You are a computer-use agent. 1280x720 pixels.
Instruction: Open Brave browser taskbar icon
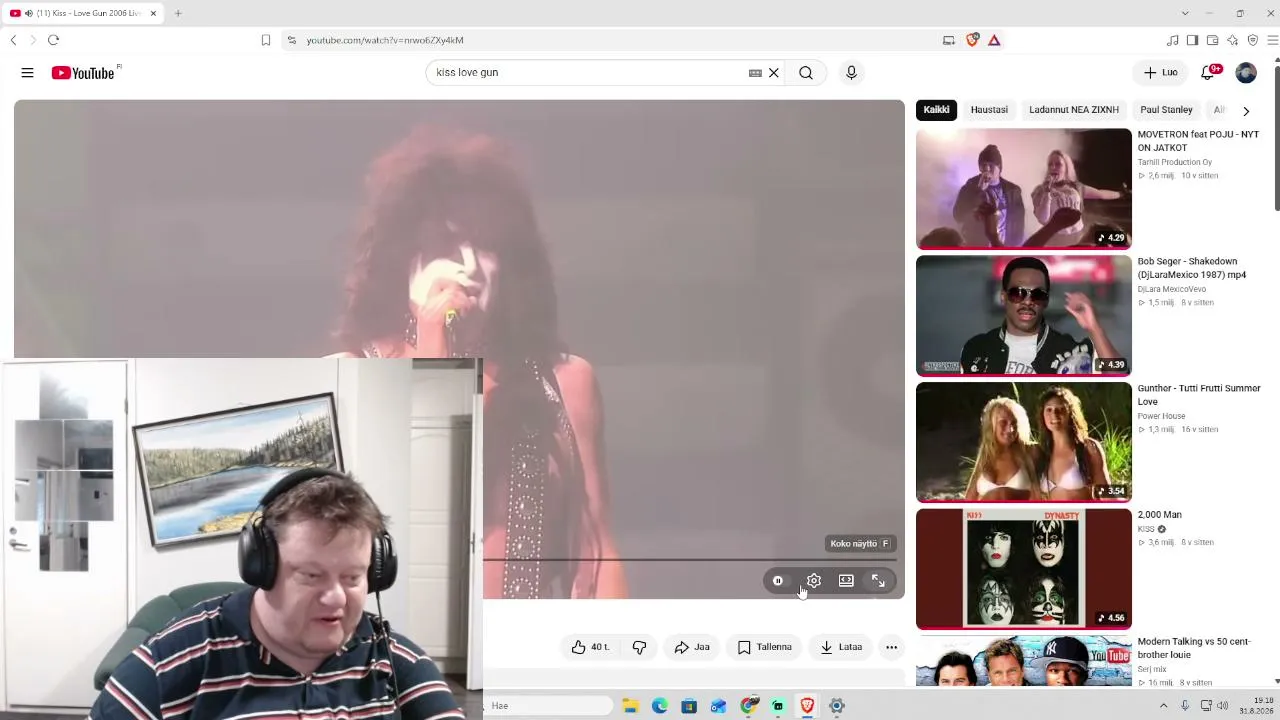pyautogui.click(x=807, y=706)
